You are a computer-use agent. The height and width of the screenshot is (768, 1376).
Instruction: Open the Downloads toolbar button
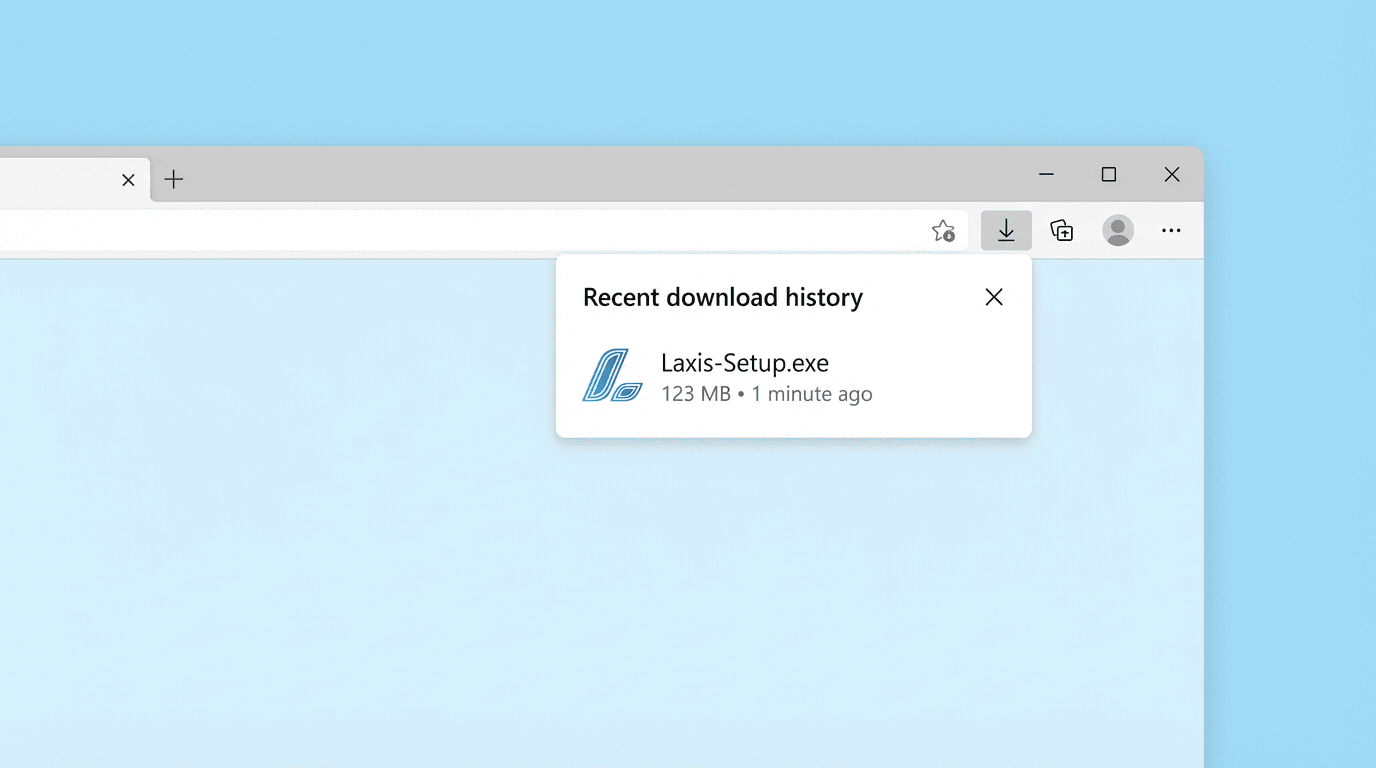tap(1006, 231)
